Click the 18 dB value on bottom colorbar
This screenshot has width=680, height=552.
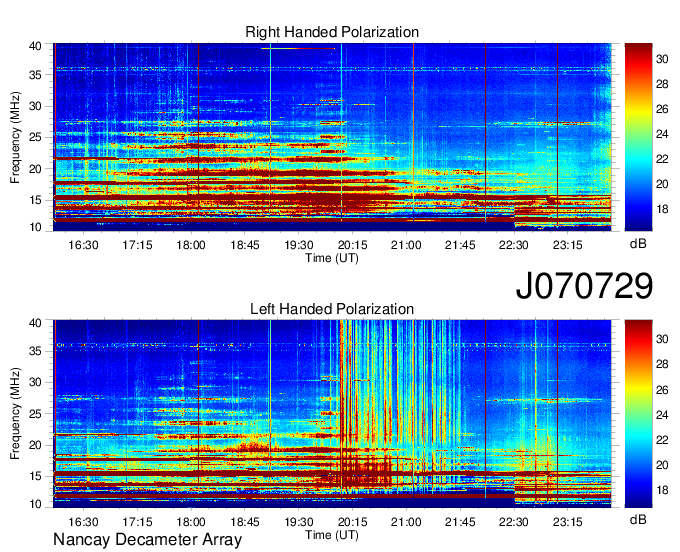point(662,490)
